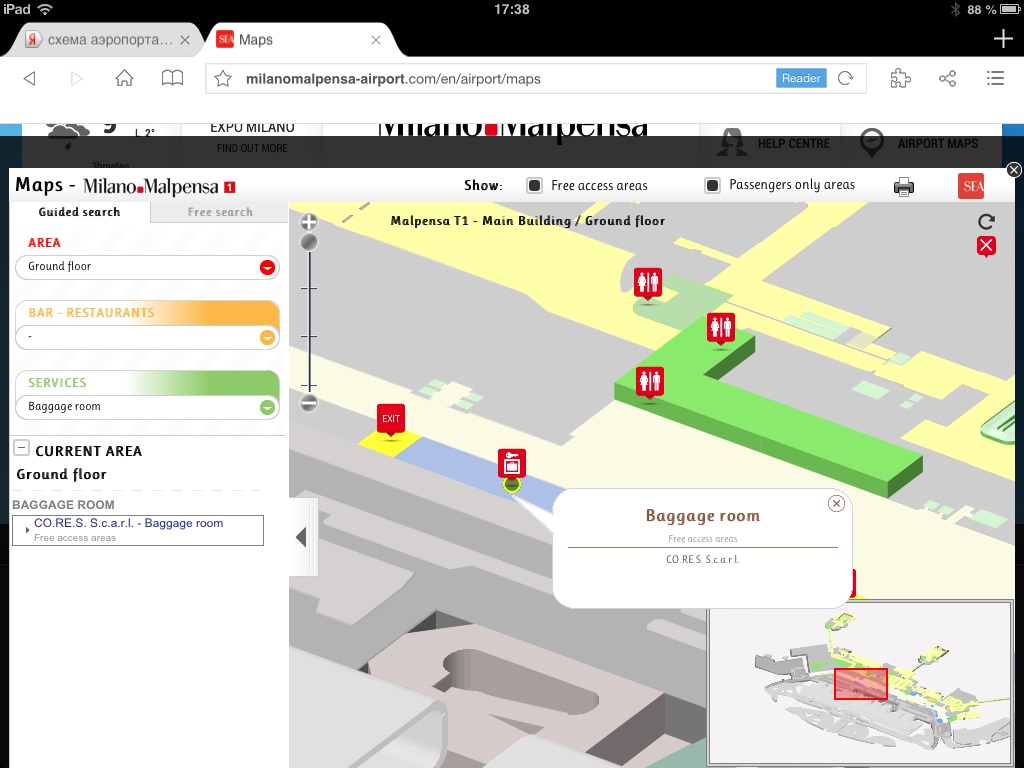Click the CO.RE.S. S.c.a.r.l. text in popup
The image size is (1024, 768).
click(703, 560)
